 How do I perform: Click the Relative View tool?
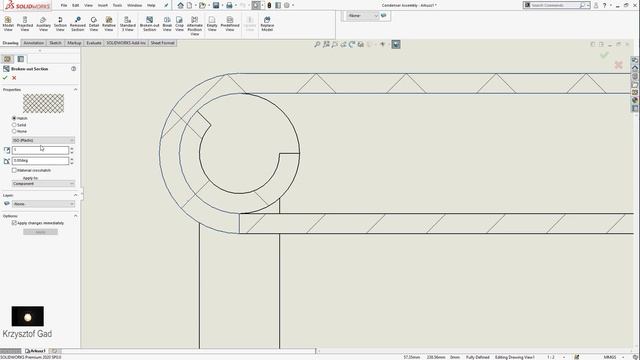tap(109, 24)
